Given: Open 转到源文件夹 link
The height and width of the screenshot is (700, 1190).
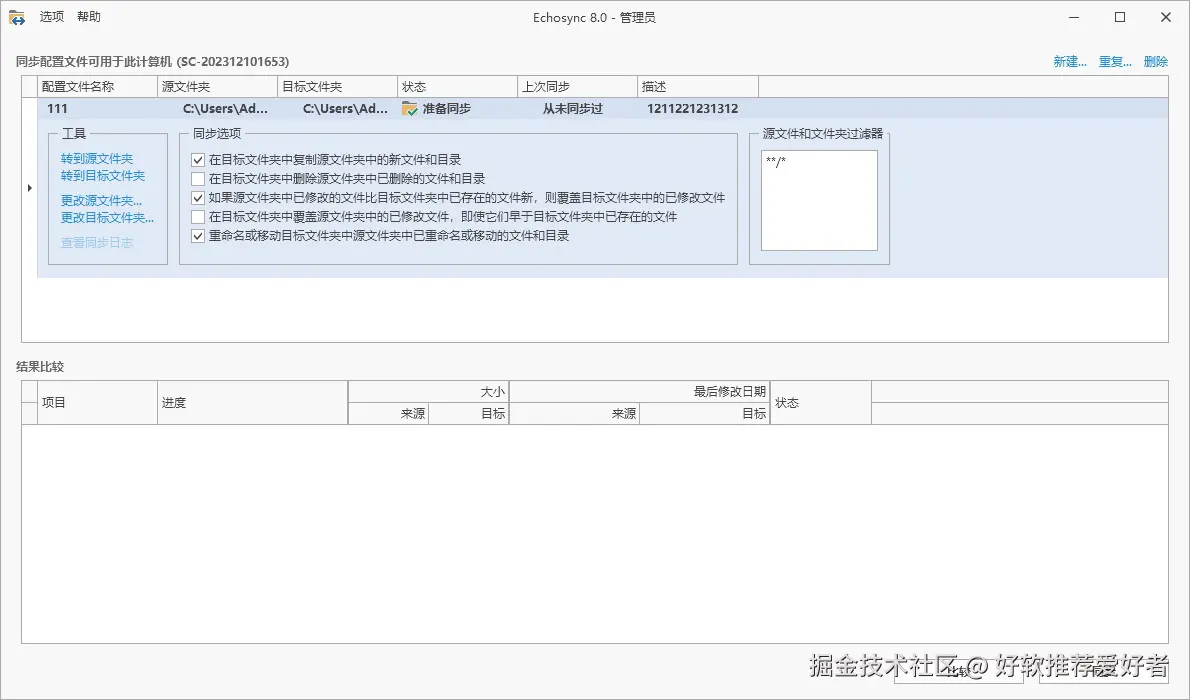Looking at the screenshot, I should tap(97, 159).
